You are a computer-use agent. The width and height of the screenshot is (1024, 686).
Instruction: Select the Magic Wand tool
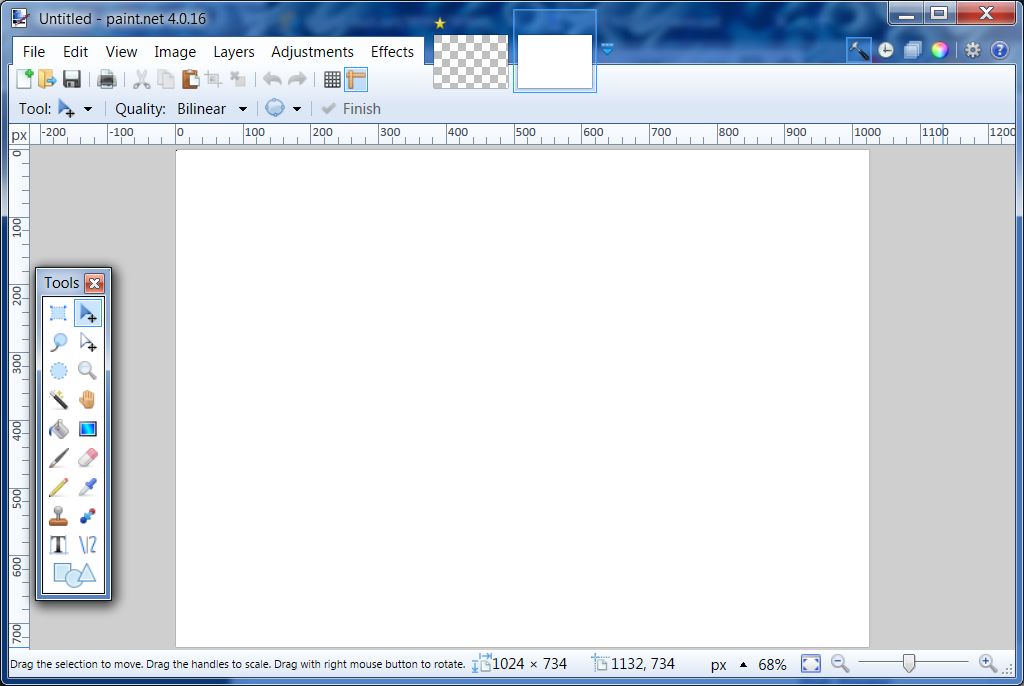tap(59, 399)
